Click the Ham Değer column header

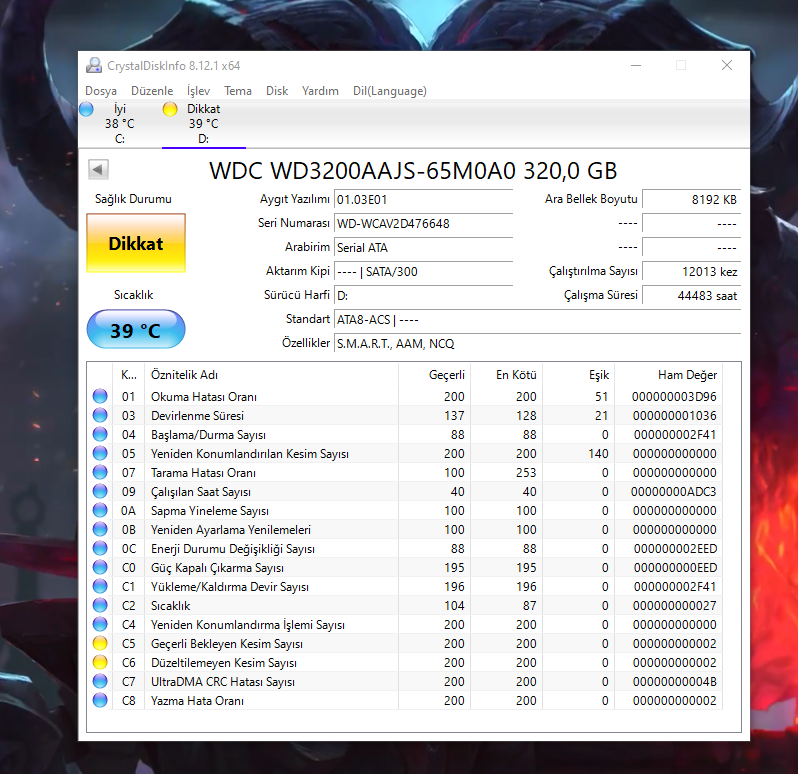[x=669, y=375]
